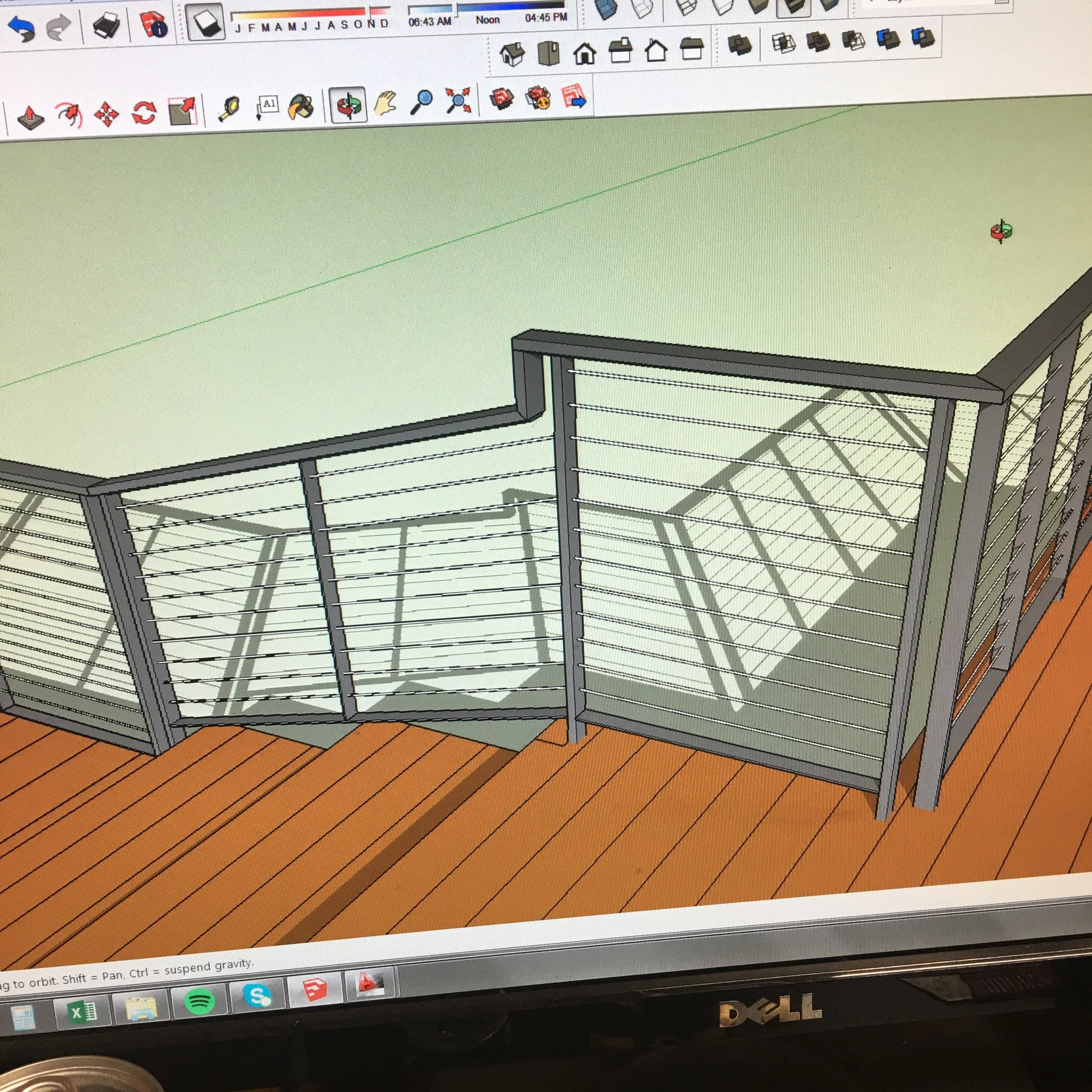This screenshot has height=1092, width=1092.
Task: Click the status bar orbit hint text
Action: [x=127, y=975]
